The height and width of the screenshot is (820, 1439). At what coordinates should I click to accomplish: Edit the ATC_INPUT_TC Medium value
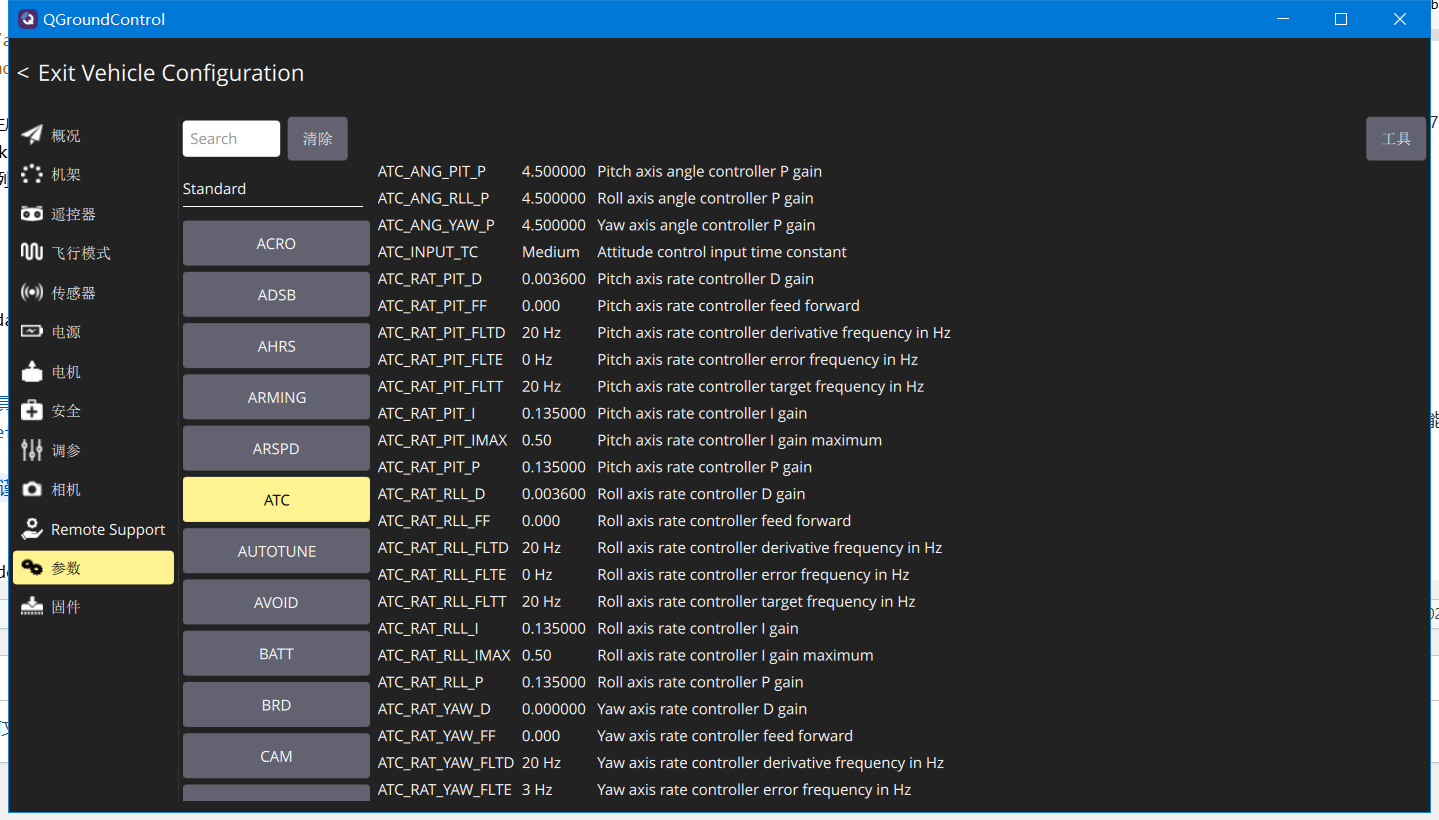tap(550, 252)
